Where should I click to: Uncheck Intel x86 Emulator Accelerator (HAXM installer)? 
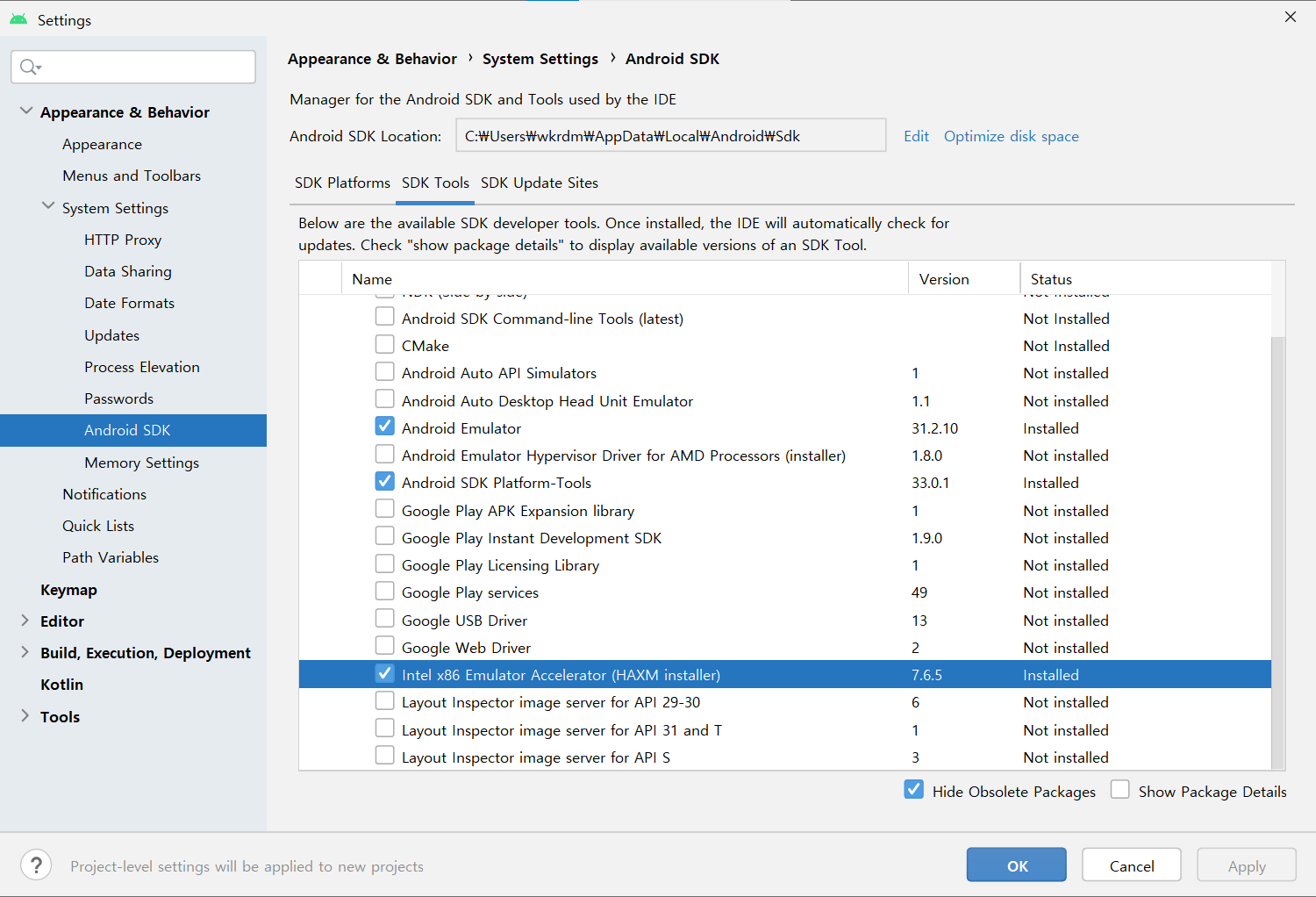[x=384, y=673]
